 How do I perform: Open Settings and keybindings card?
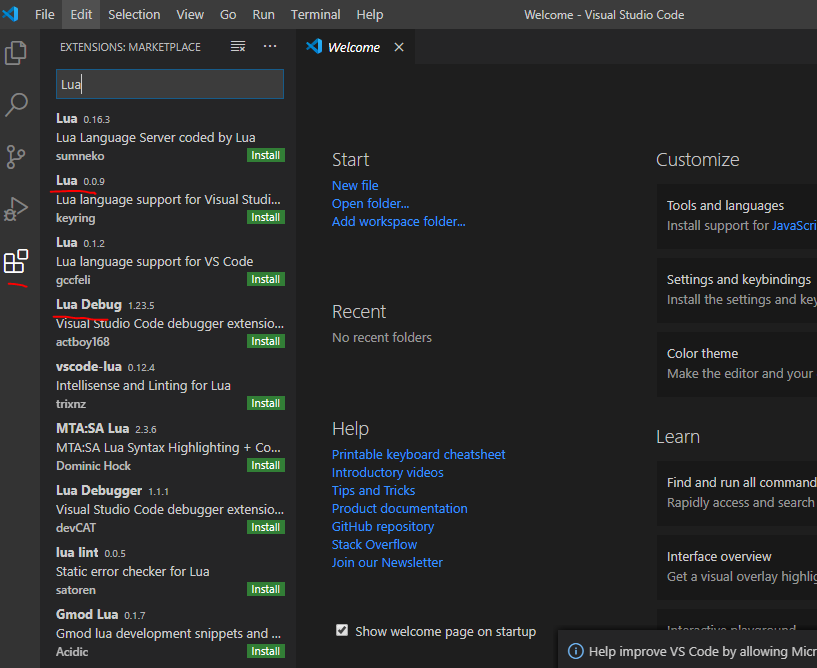tap(737, 290)
